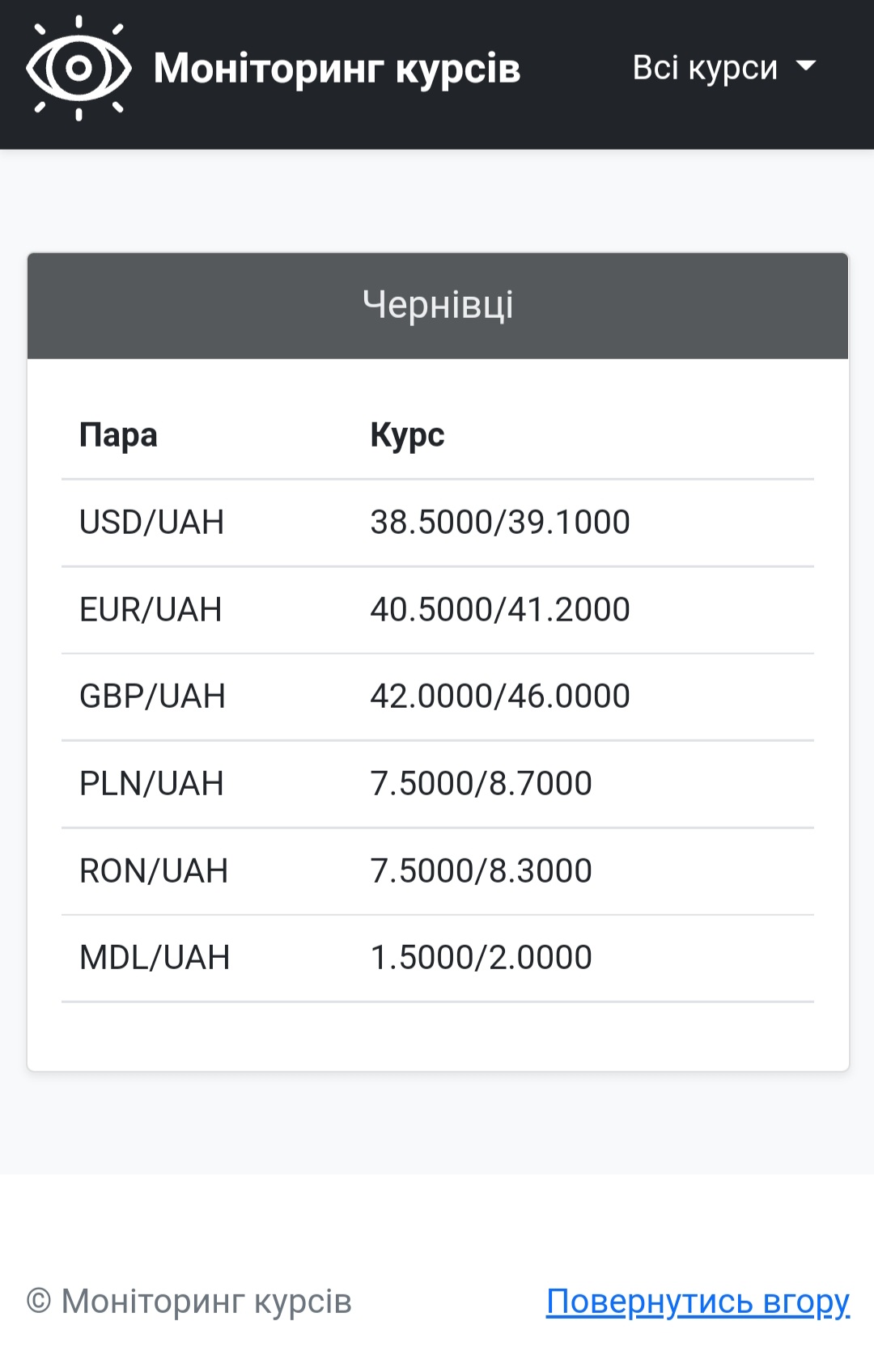Image resolution: width=874 pixels, height=1372 pixels.
Task: Select the GBP/UAH pair cell
Action: point(152,697)
